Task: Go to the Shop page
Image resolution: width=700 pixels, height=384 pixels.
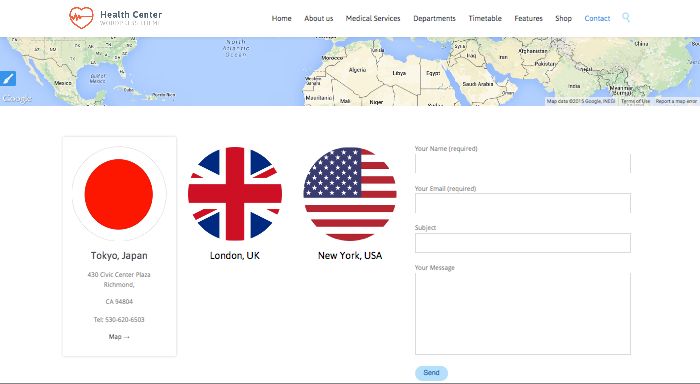Action: (x=563, y=18)
